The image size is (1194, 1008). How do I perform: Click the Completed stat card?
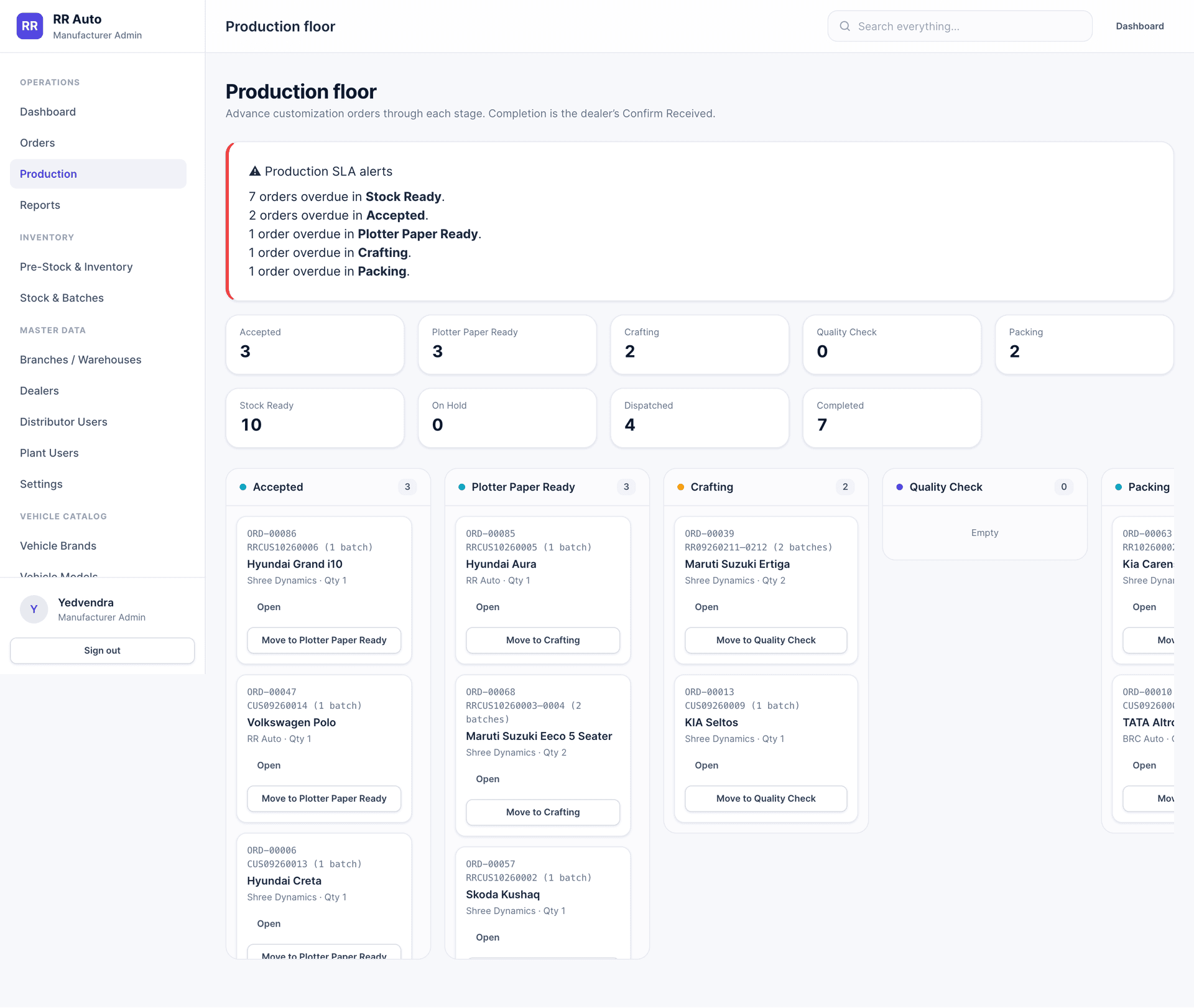[892, 418]
